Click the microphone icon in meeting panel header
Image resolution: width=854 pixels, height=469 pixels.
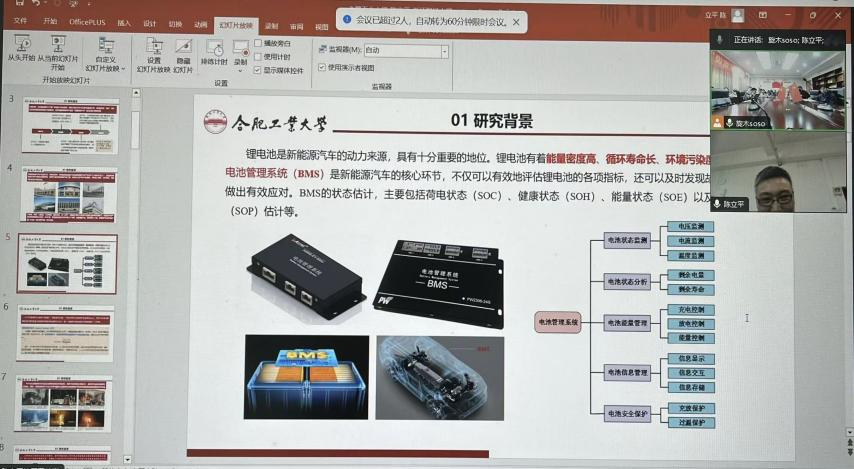719,39
